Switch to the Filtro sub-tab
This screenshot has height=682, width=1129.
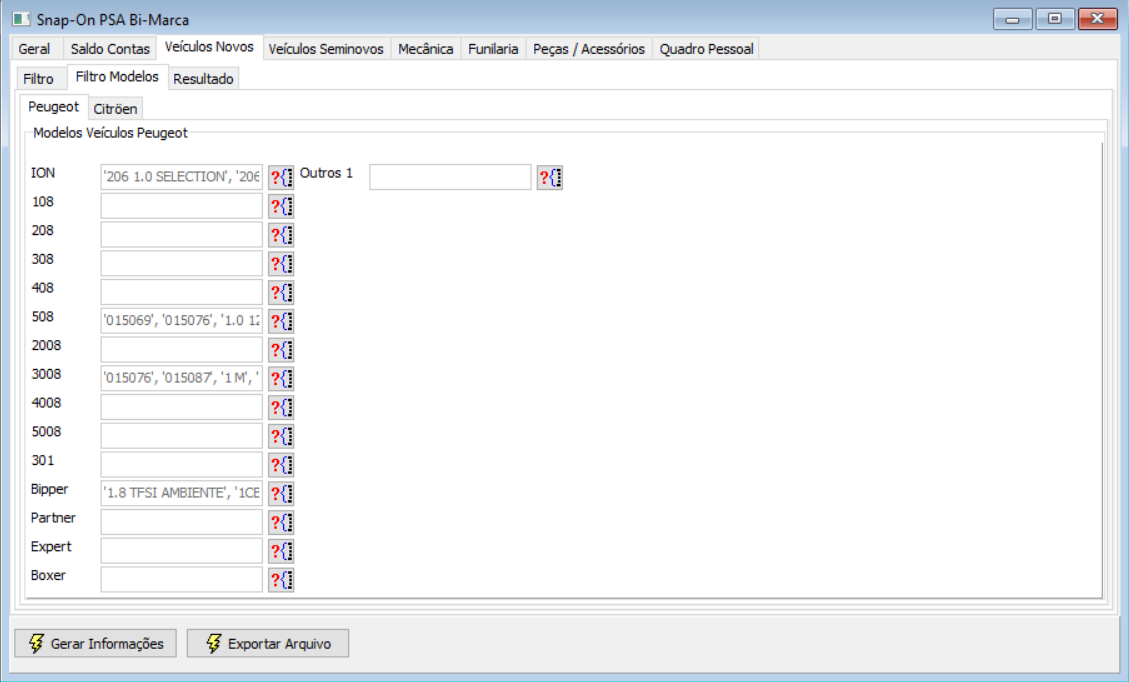39,78
